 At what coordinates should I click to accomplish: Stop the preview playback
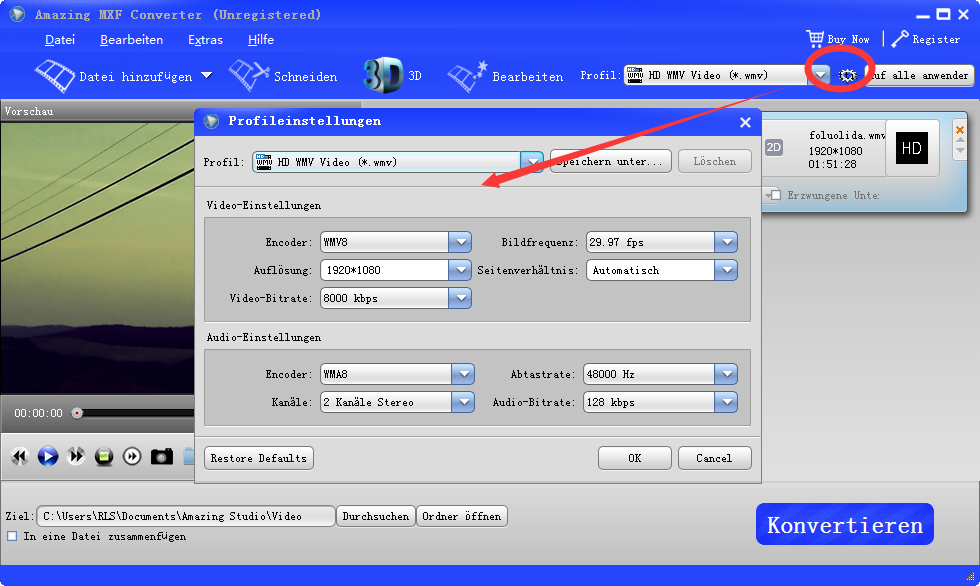click(x=104, y=457)
